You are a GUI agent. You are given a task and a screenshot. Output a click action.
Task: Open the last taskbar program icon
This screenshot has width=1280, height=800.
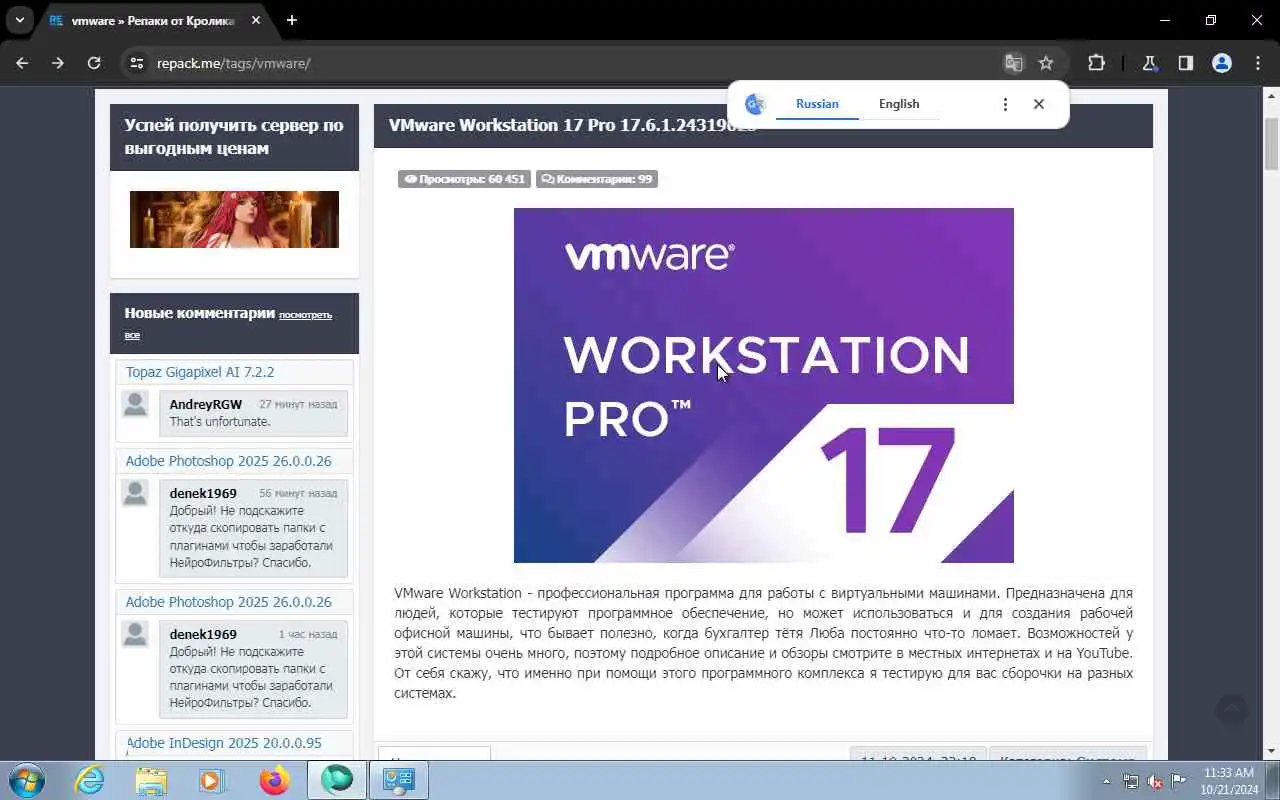pos(399,780)
